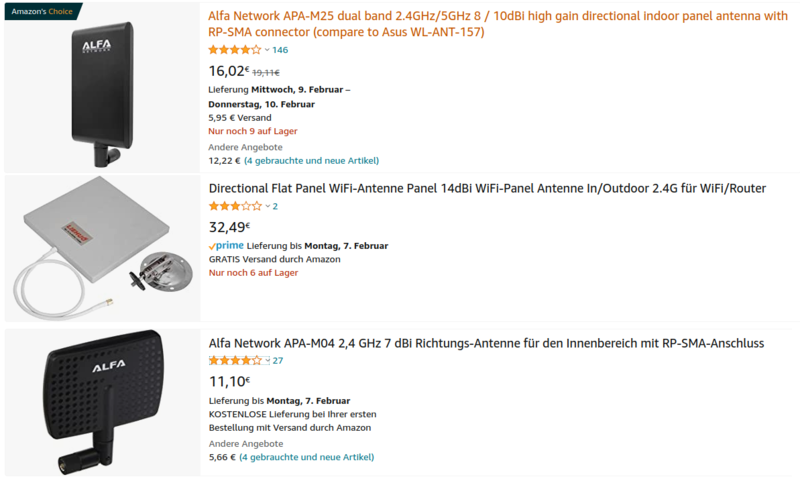Click the 16,02€ price of APA-M25

[227, 71]
